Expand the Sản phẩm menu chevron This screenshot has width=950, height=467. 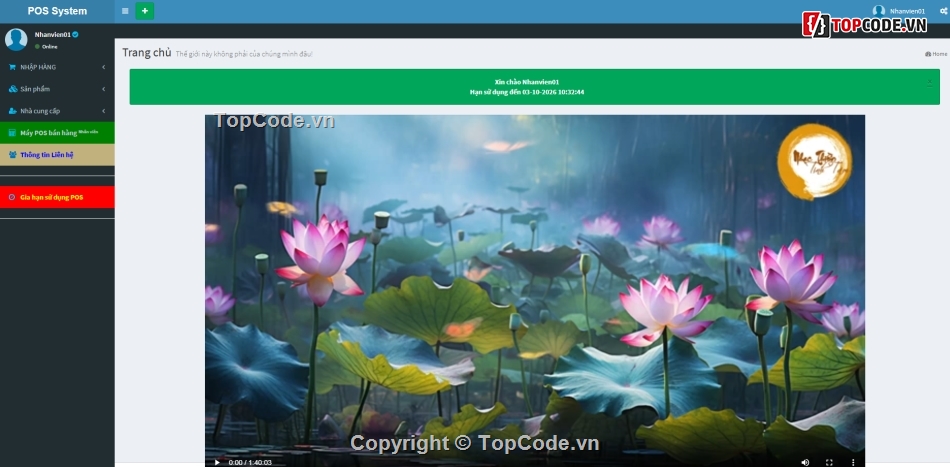(104, 89)
